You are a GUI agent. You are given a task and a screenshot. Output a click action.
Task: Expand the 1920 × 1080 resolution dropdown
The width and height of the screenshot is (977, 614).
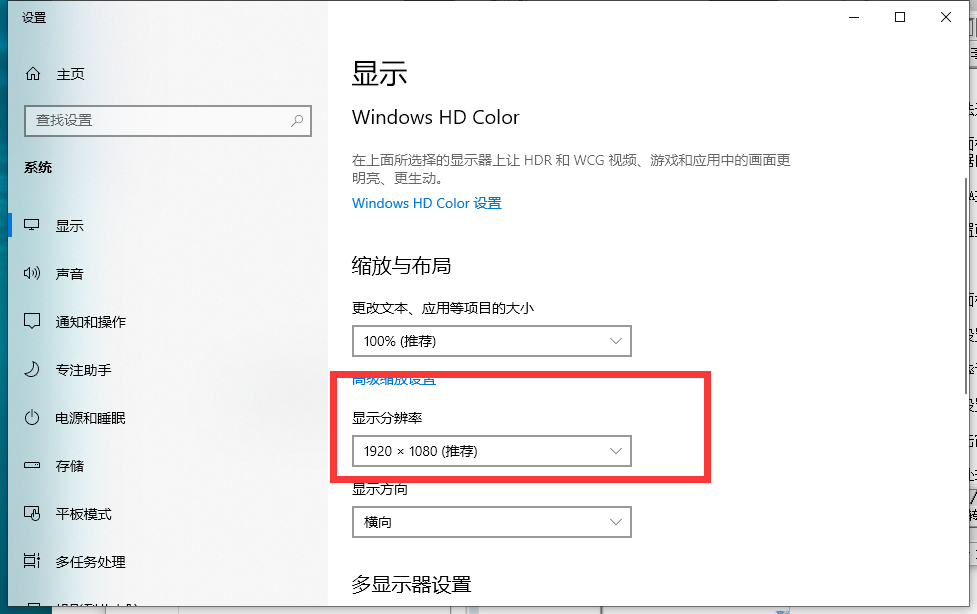click(491, 451)
